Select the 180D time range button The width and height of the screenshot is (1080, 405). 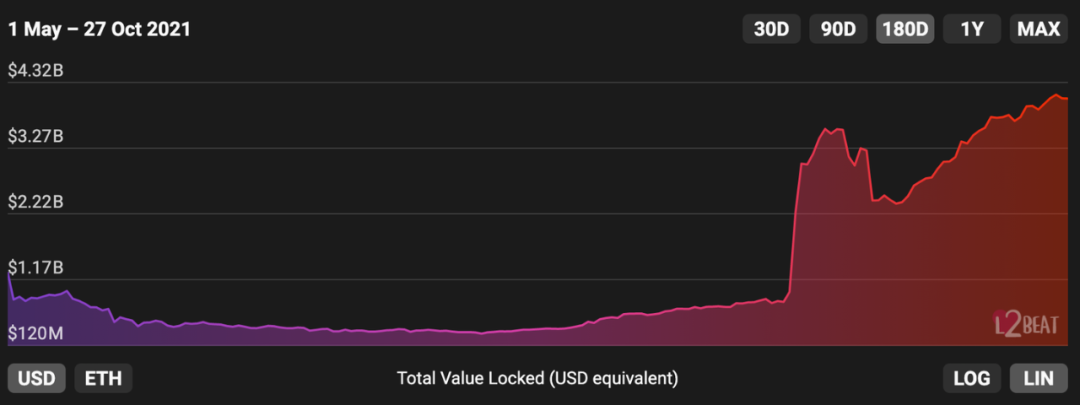[904, 29]
